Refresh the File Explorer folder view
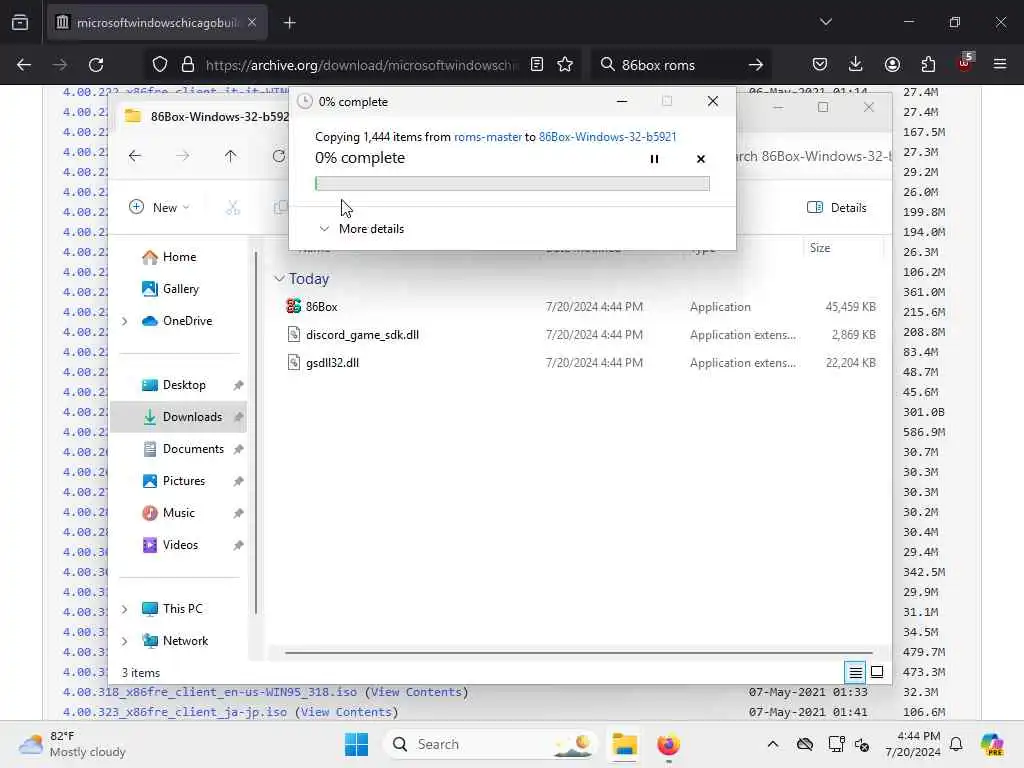 [279, 156]
